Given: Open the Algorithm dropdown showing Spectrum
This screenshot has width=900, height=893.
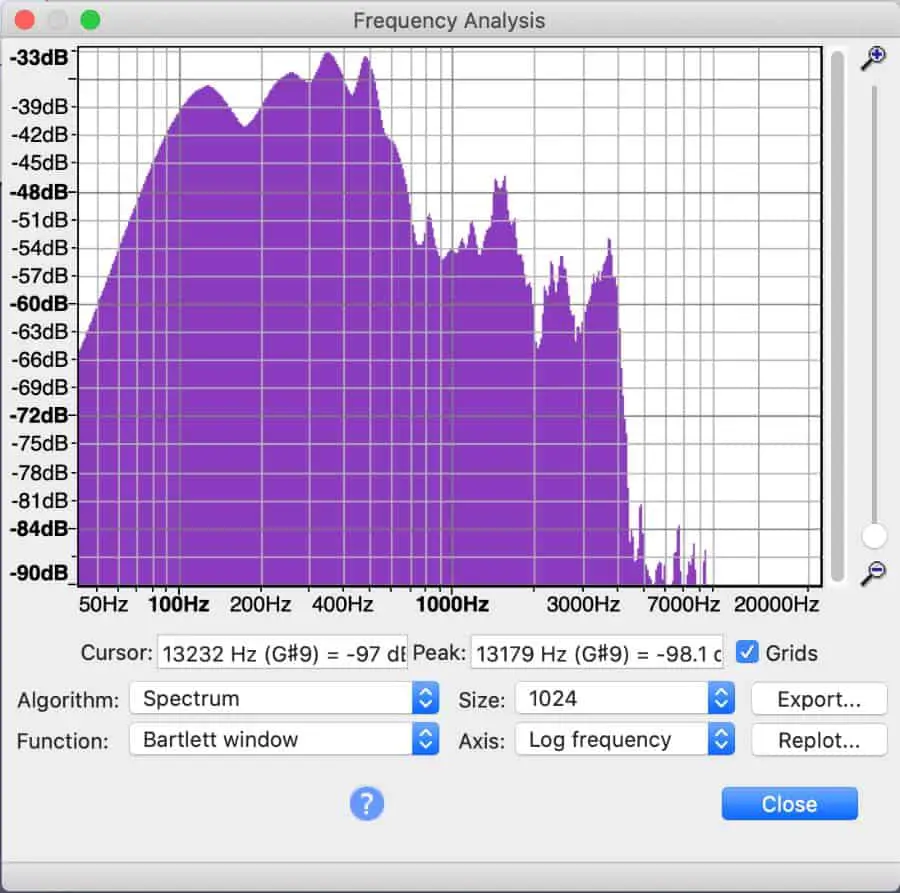Looking at the screenshot, I should point(284,698).
